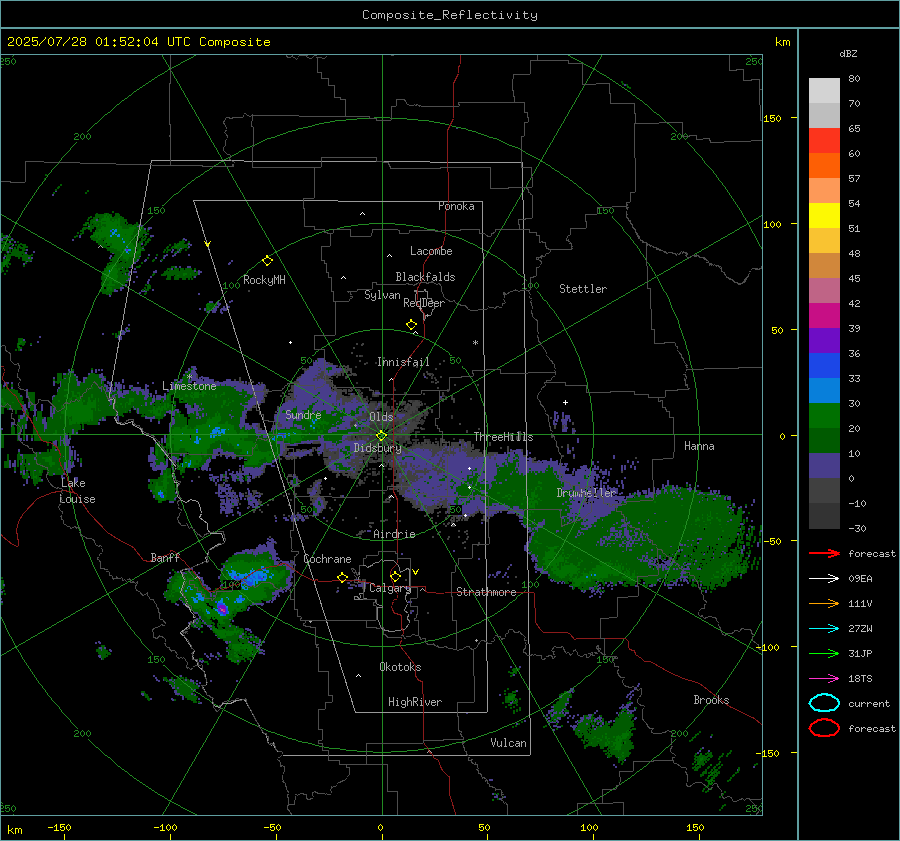Click the Airdrie city label
This screenshot has width=900, height=841.
point(394,534)
